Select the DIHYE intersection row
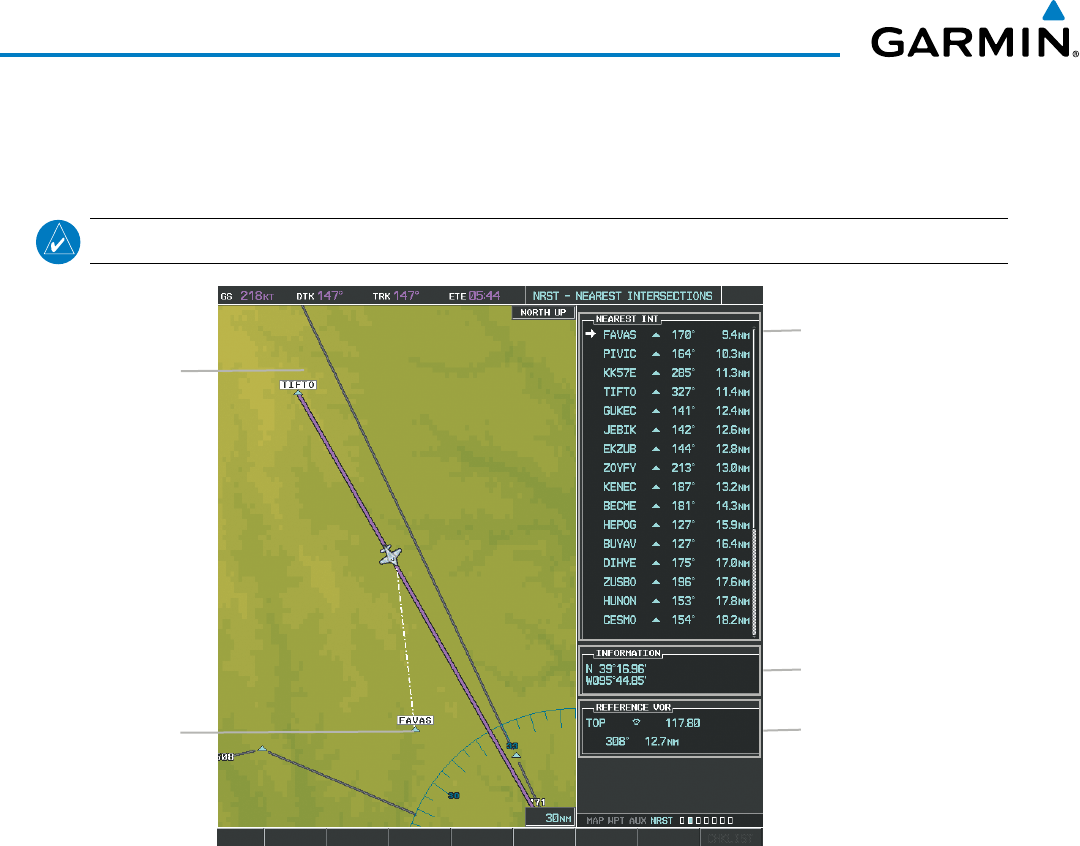 click(x=676, y=563)
